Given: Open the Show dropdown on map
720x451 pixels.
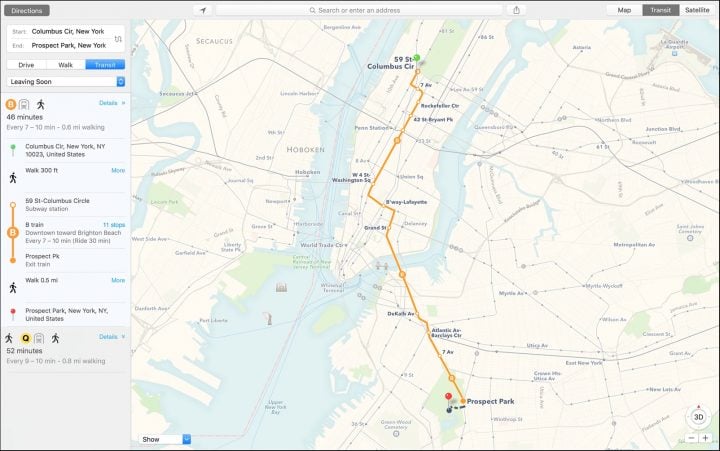Looking at the screenshot, I should 164,439.
